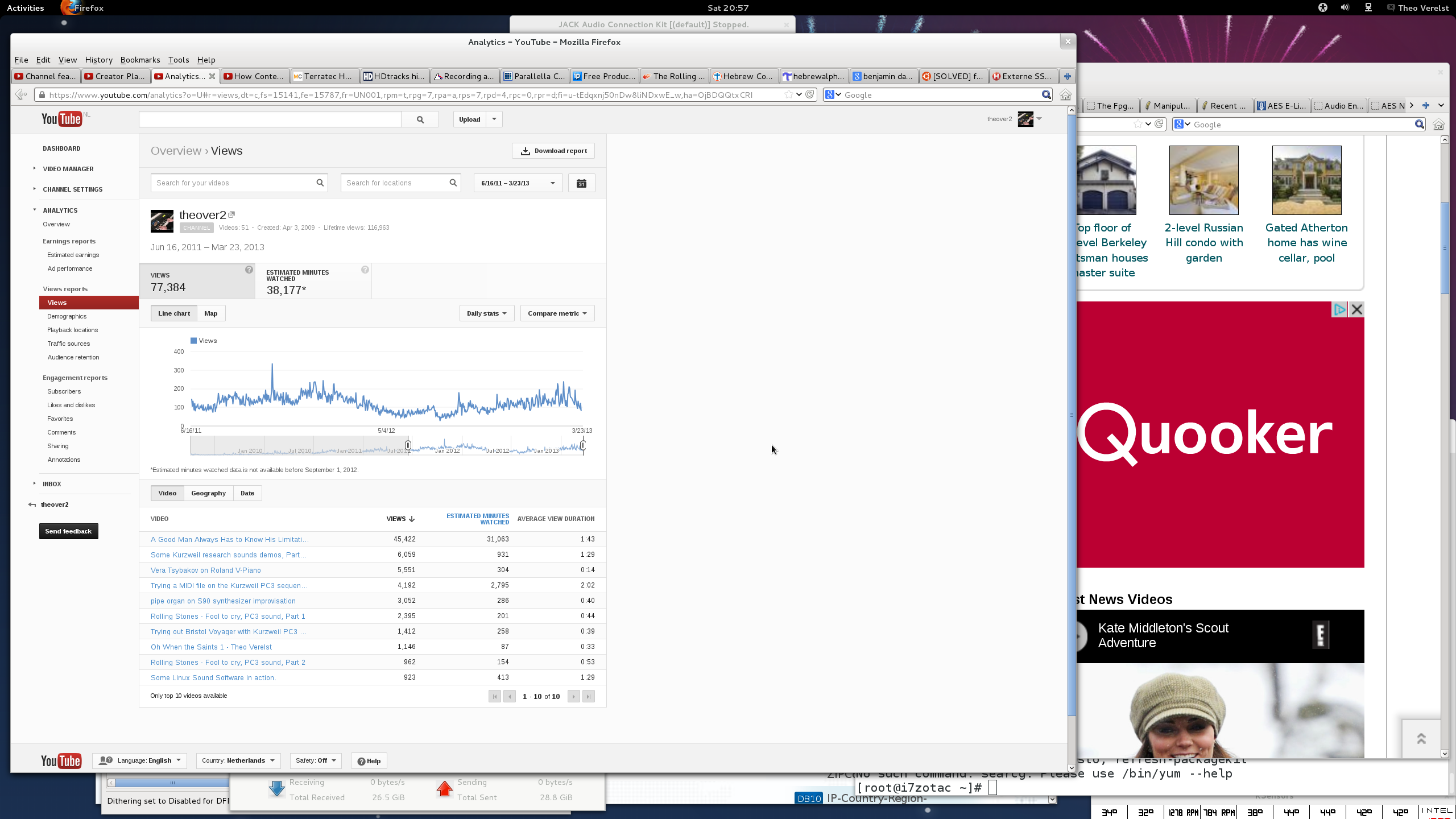Image resolution: width=1456 pixels, height=819 pixels.
Task: Click Estimated minutes watched help icon
Action: pyautogui.click(x=365, y=270)
